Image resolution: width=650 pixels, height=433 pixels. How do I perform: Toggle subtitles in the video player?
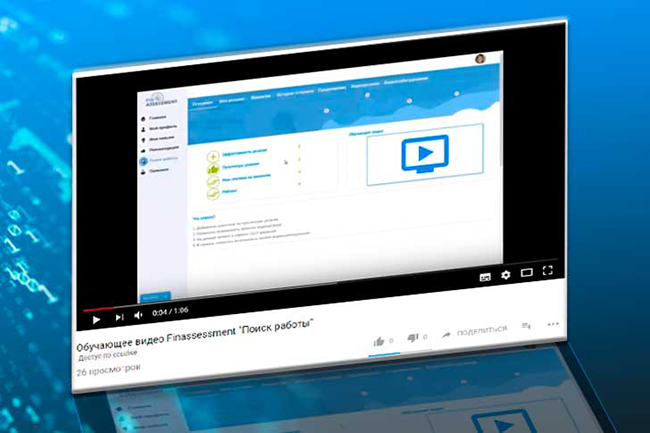[485, 274]
